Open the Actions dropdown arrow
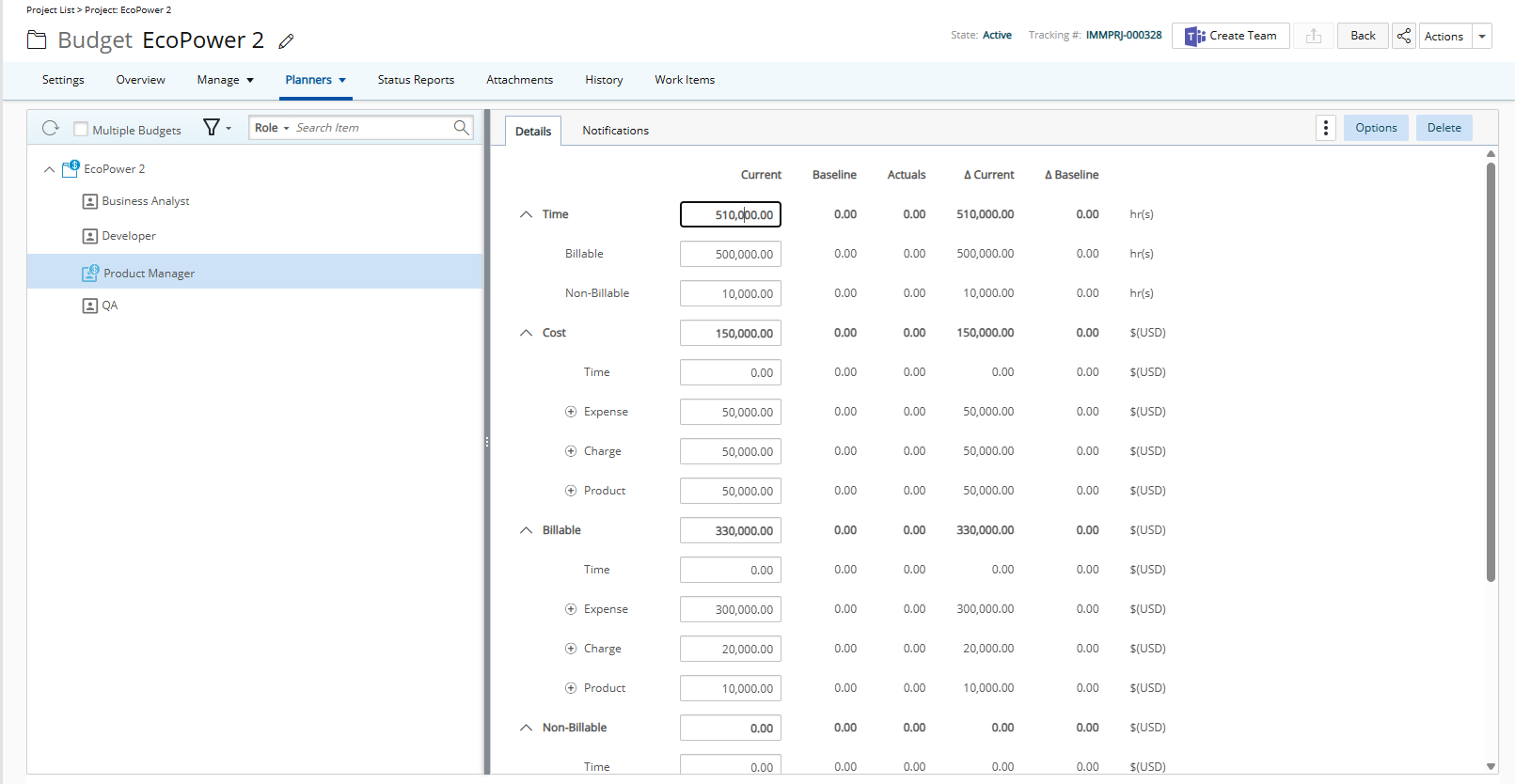This screenshot has width=1515, height=784. click(x=1482, y=36)
